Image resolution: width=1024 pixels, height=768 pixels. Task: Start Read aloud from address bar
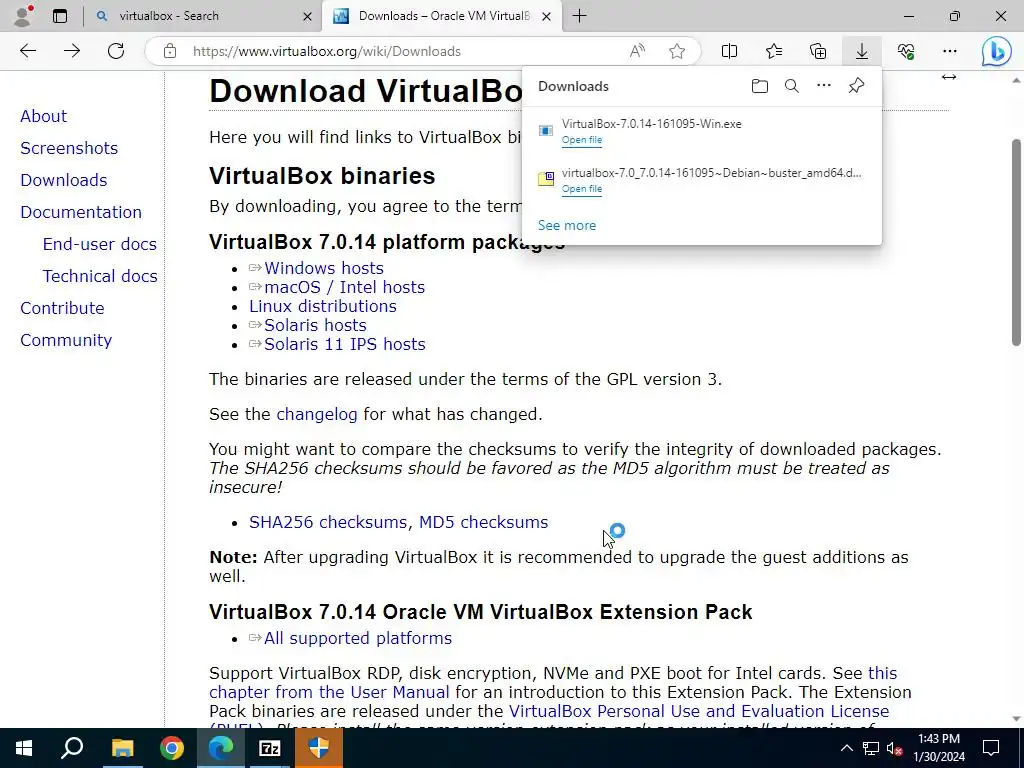(637, 51)
